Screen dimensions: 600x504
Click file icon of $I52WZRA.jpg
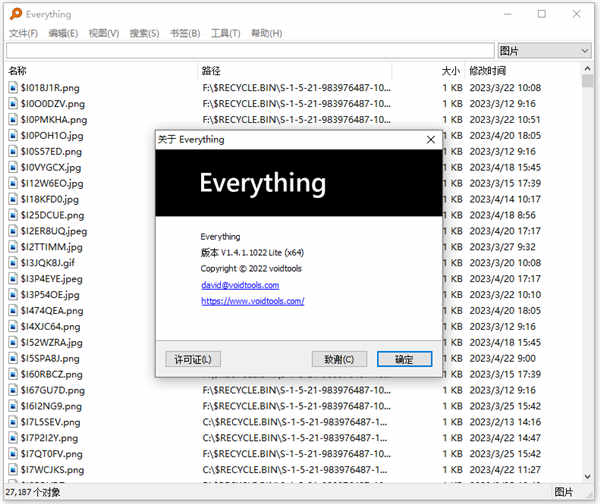[x=13, y=343]
